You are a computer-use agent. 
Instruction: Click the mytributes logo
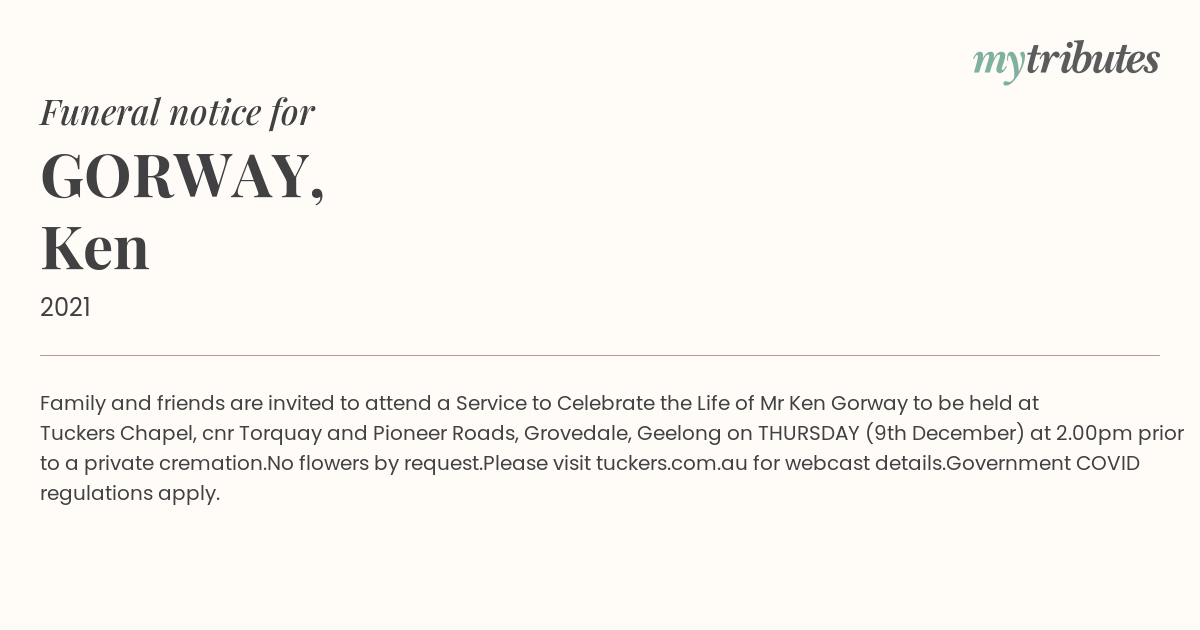pyautogui.click(x=1066, y=61)
